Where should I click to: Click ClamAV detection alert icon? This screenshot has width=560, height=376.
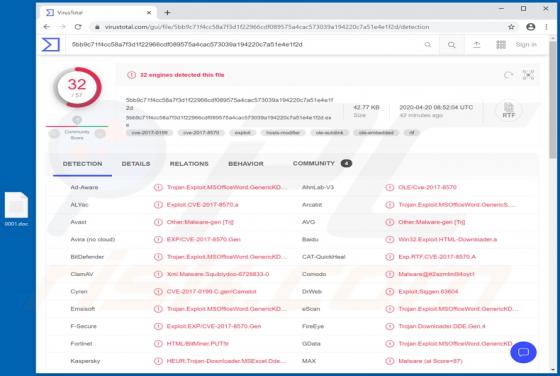[158, 274]
